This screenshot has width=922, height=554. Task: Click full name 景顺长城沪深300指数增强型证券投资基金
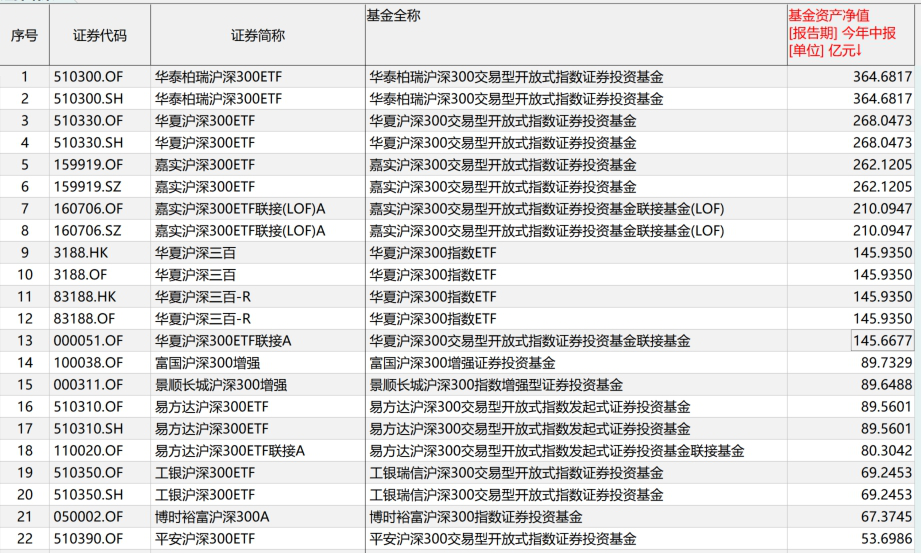(x=496, y=385)
